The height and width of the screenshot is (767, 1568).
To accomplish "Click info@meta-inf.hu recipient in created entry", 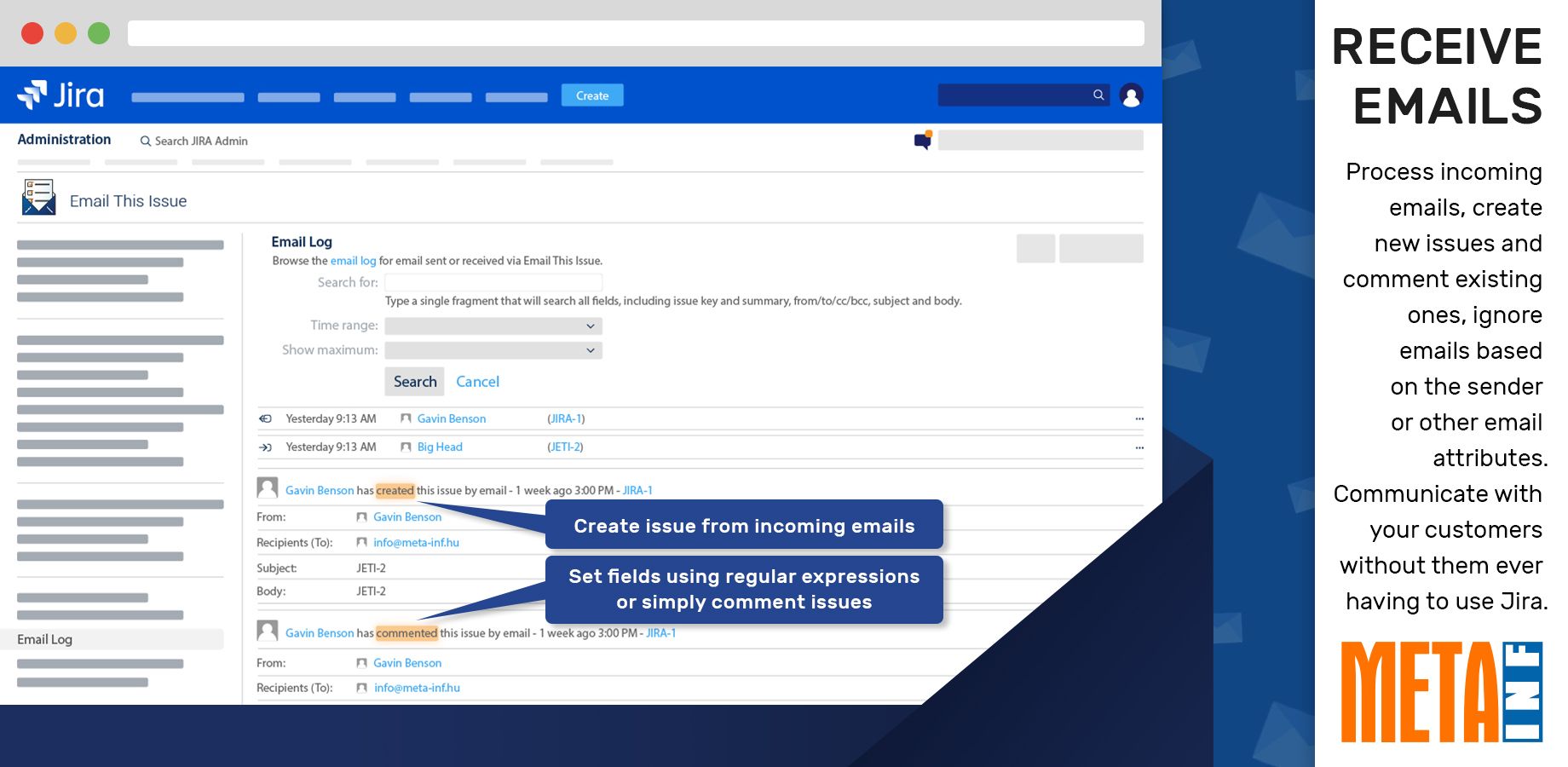I will coord(416,542).
